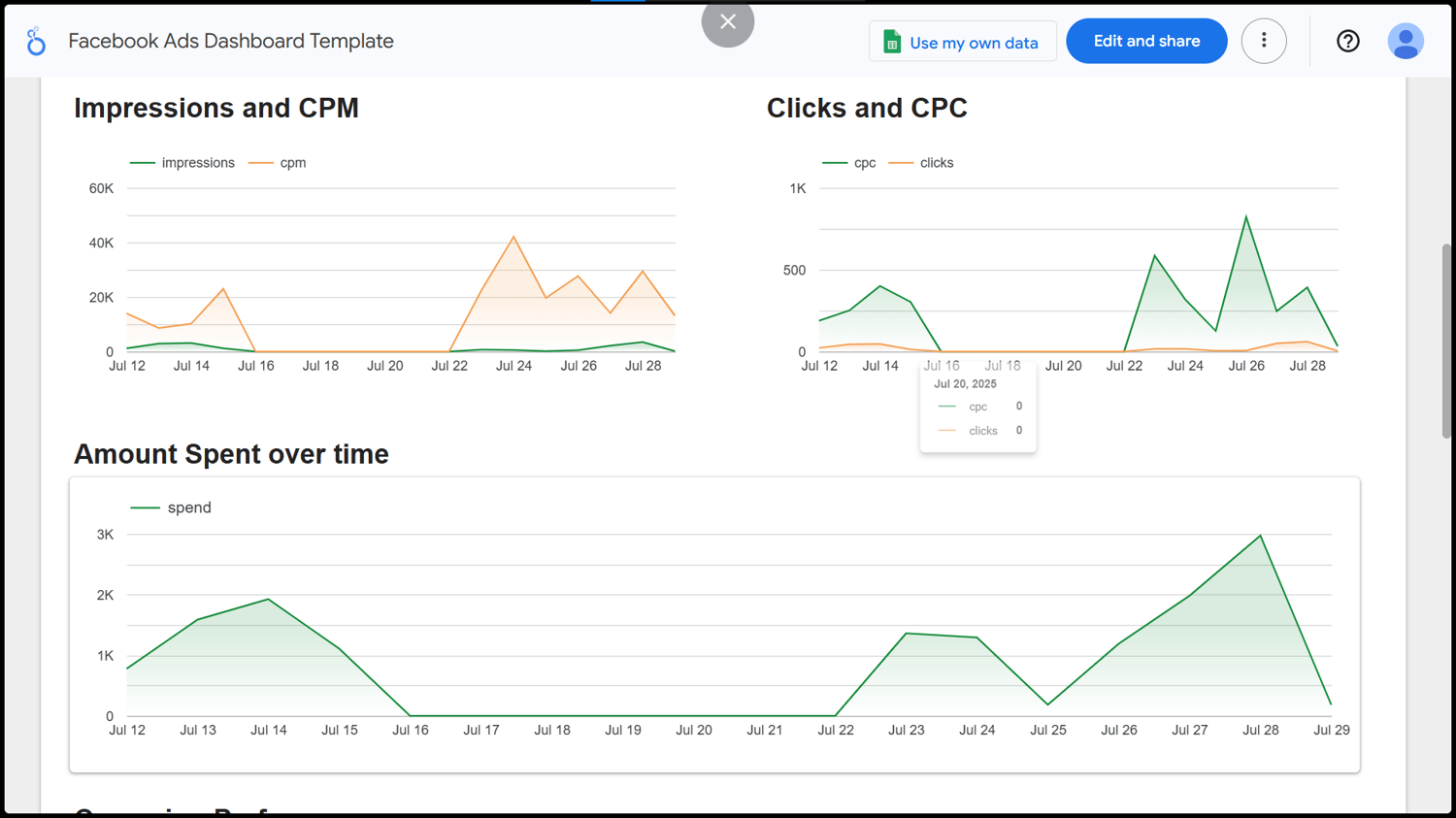Select the Amount Spent over time heading
Screen dimensions: 1456x818
[x=231, y=454]
